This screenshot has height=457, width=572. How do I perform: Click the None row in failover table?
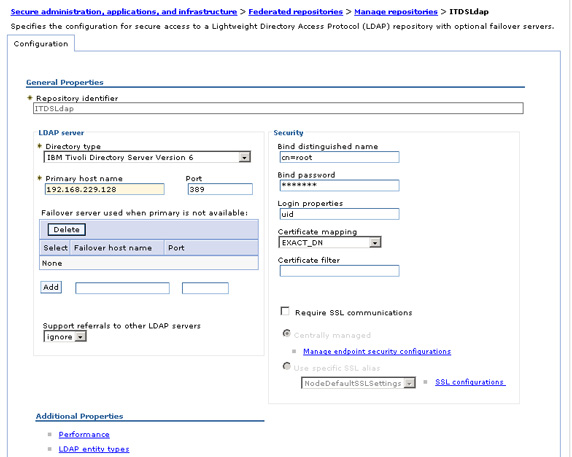tap(149, 263)
